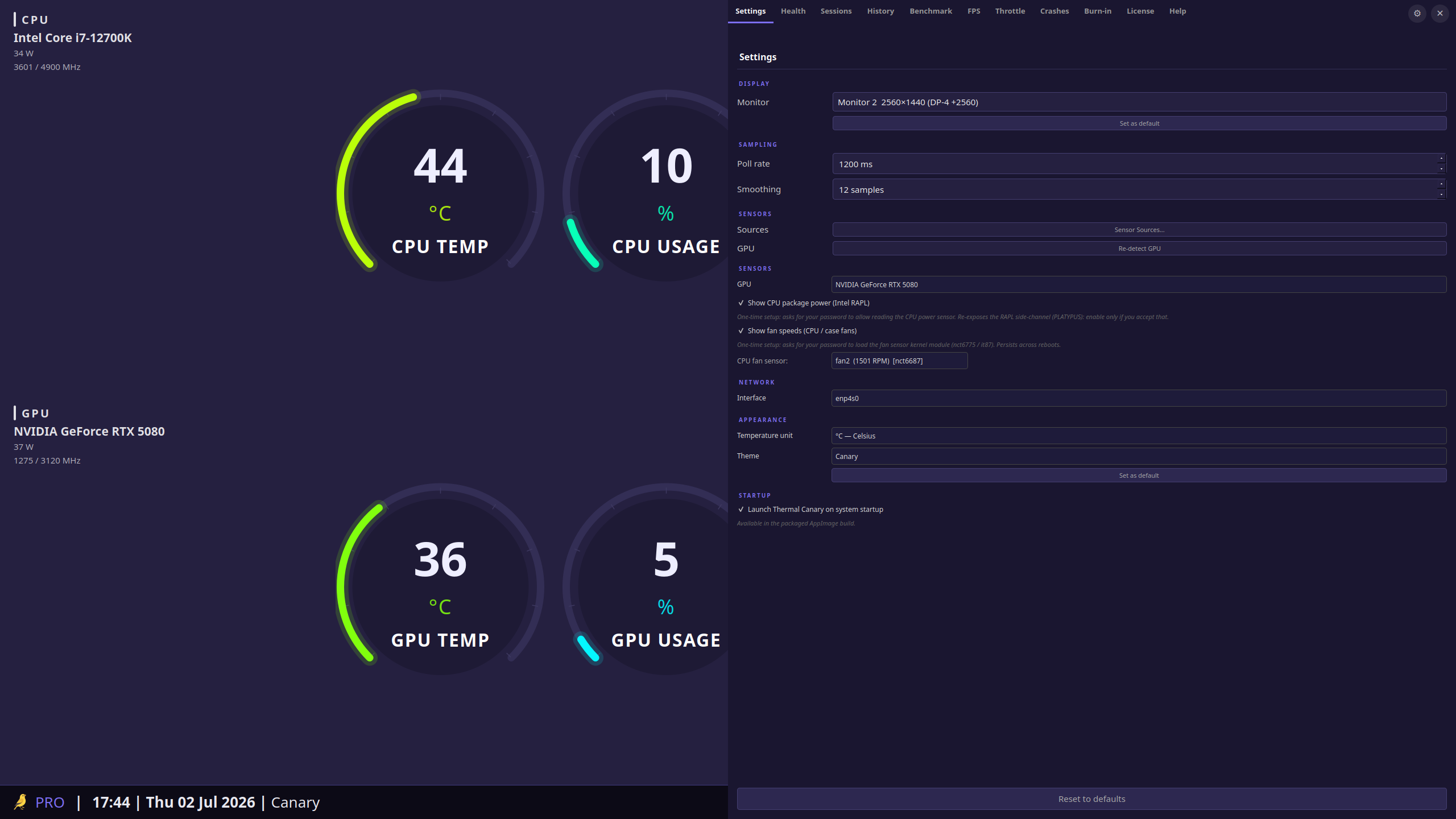Click Set as default under Monitor
Image resolution: width=1456 pixels, height=819 pixels.
(1139, 123)
